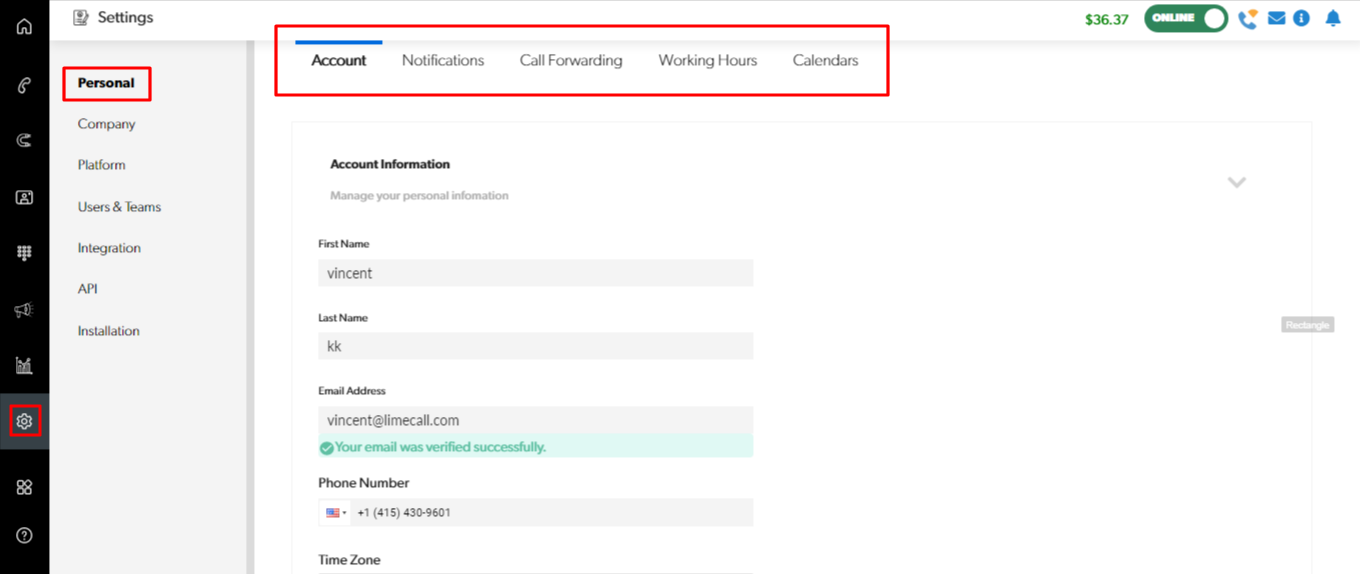This screenshot has height=574, width=1360.
Task: Open the analytics chart icon in sidebar
Action: pos(24,366)
